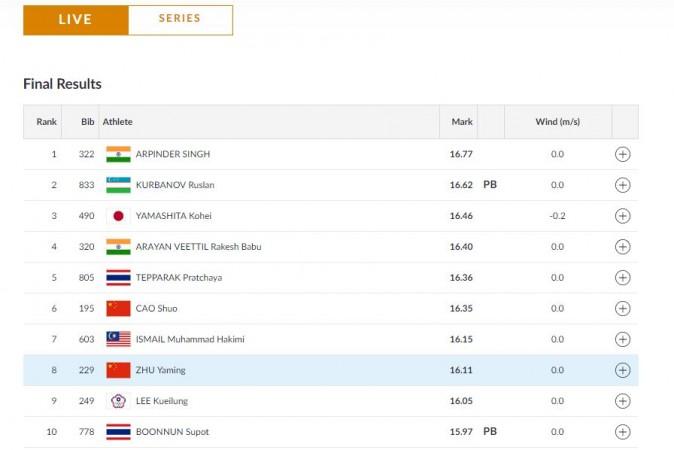This screenshot has height=450, width=674.
Task: Click Thailand flag beside TEPPARAK Pratchaya
Action: 118,278
